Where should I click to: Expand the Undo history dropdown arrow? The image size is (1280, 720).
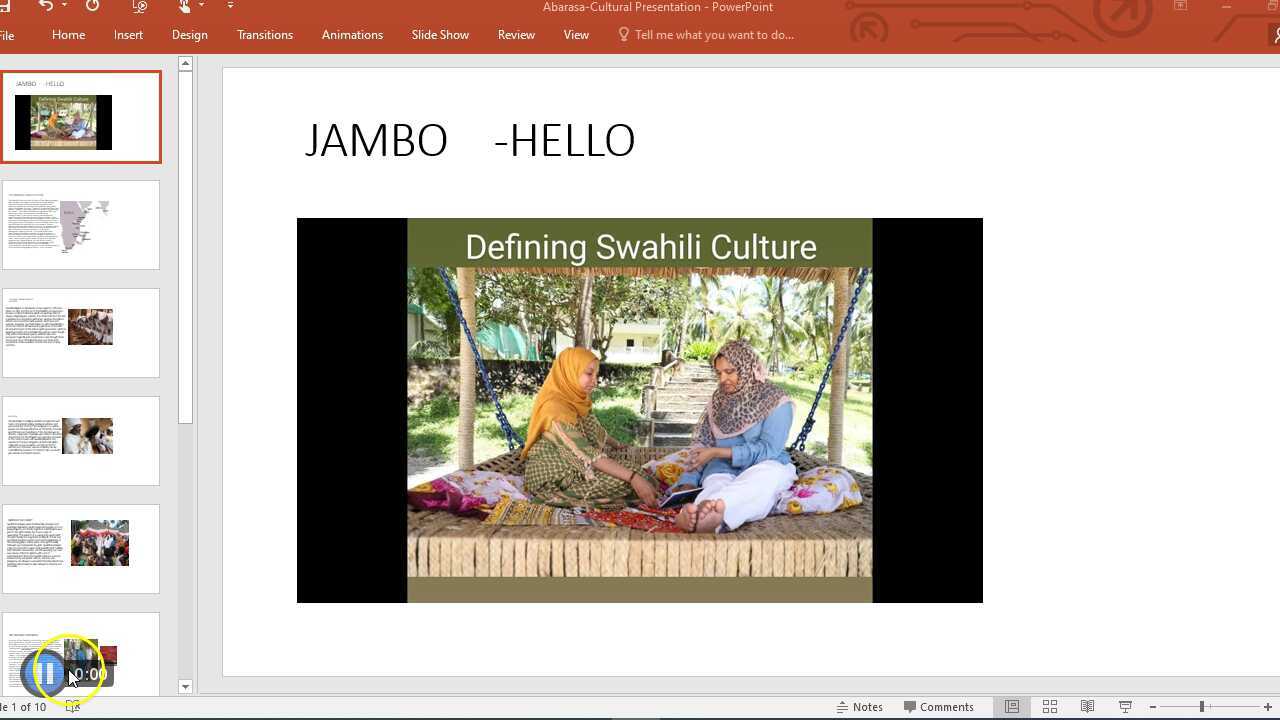(x=62, y=6)
